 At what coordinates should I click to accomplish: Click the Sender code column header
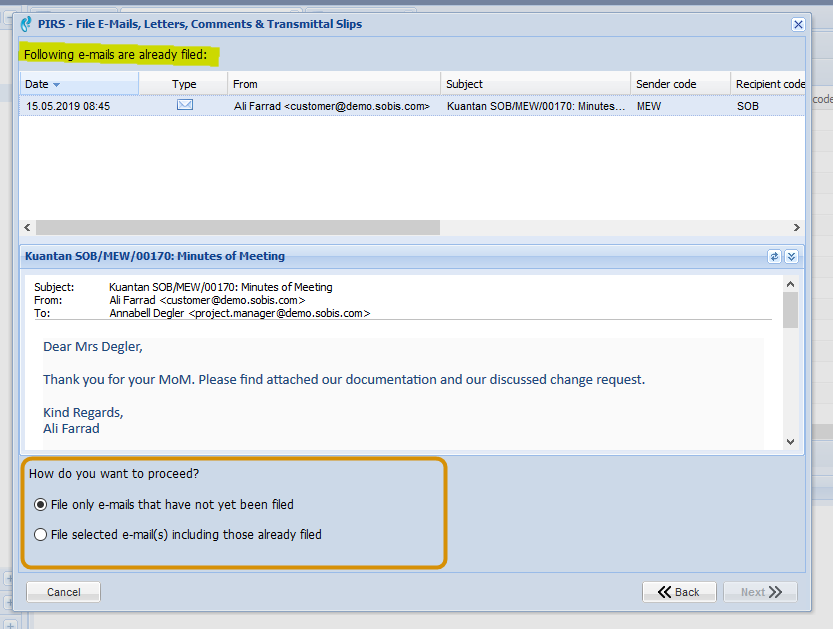(678, 84)
